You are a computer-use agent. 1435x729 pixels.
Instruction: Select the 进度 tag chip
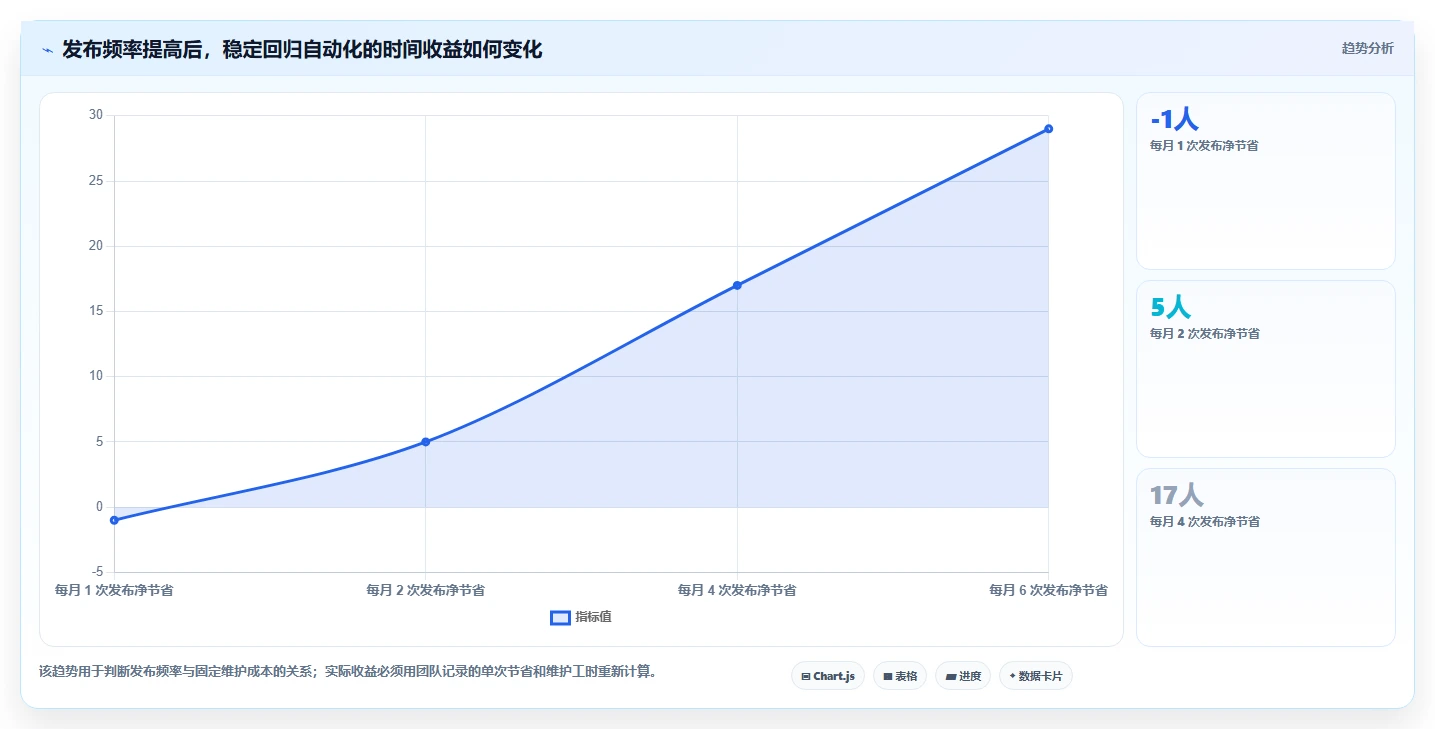point(962,676)
